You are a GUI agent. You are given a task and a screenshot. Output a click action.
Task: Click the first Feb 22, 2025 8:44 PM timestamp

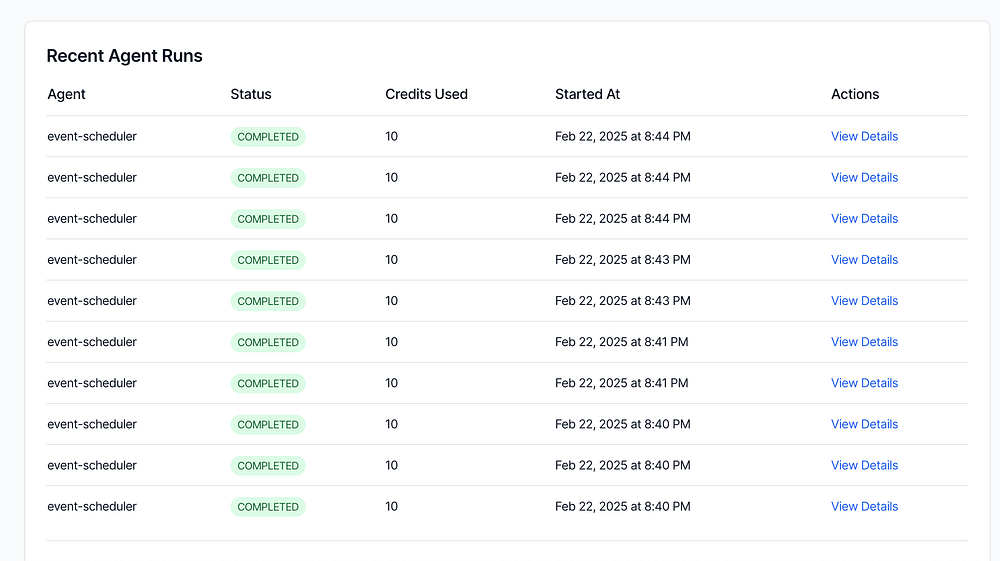(622, 136)
